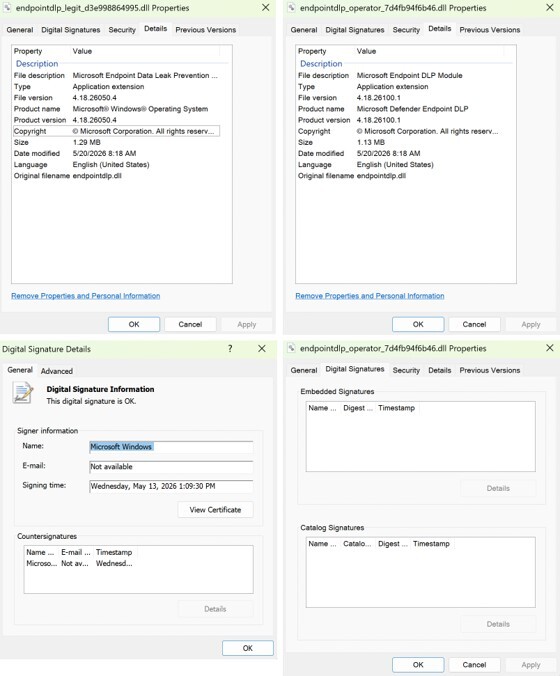
Task: Click the legit dll Properties title bar file icon
Action: (x=7, y=7)
